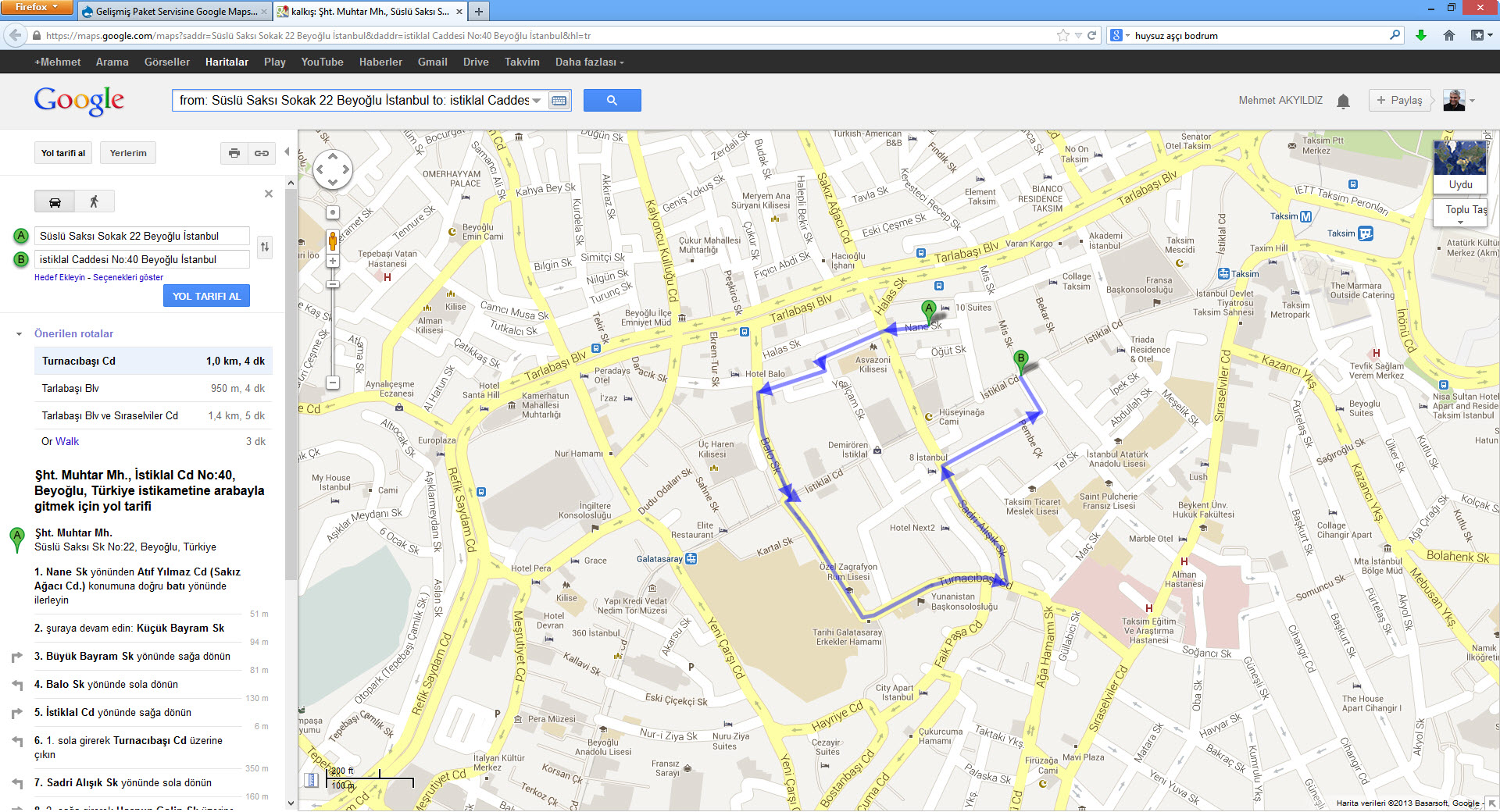
Task: Swap start and destination with the arrows icon
Action: (265, 247)
